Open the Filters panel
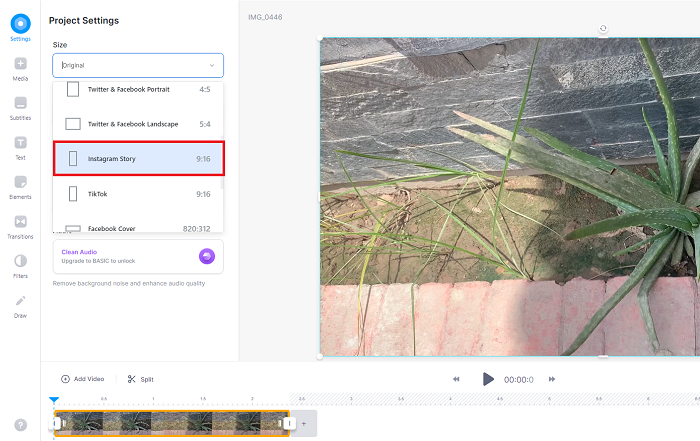This screenshot has height=441, width=700. [x=21, y=266]
